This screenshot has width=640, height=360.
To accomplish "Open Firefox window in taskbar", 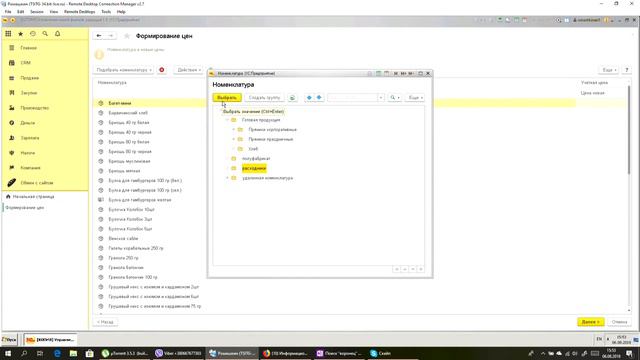I will 286,353.
